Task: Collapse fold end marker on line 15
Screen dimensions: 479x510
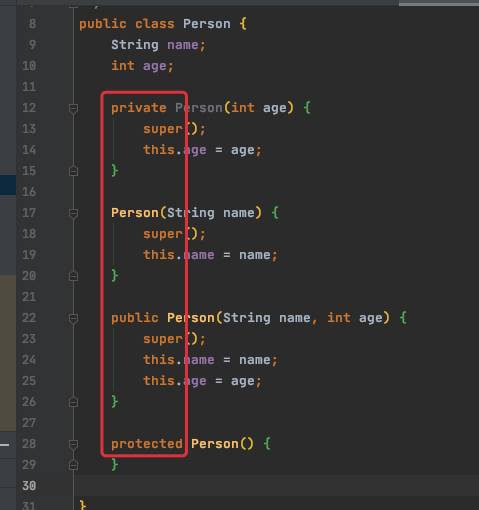Action: pos(73,171)
